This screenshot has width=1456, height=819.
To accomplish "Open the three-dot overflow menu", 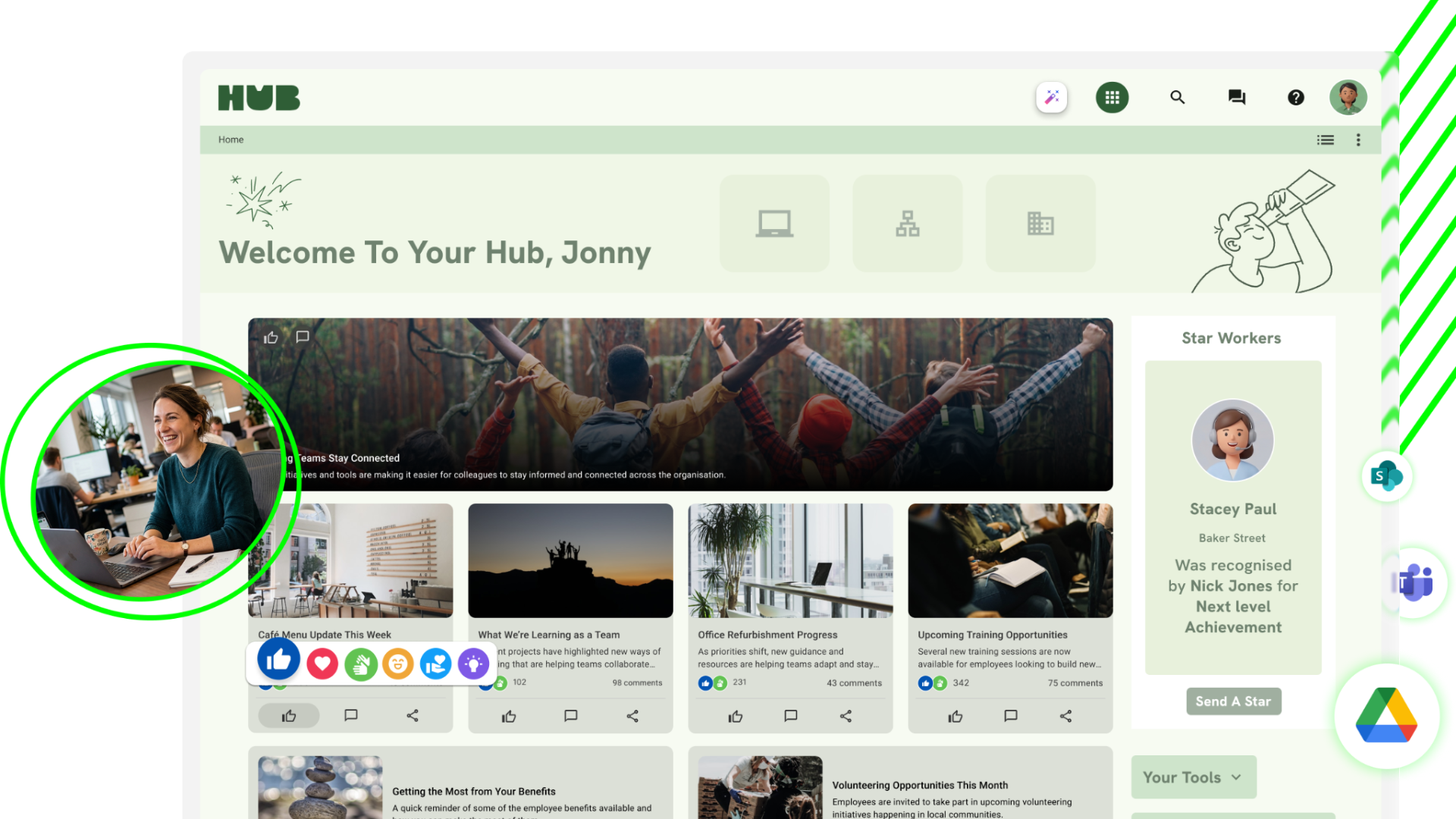I will 1358,140.
